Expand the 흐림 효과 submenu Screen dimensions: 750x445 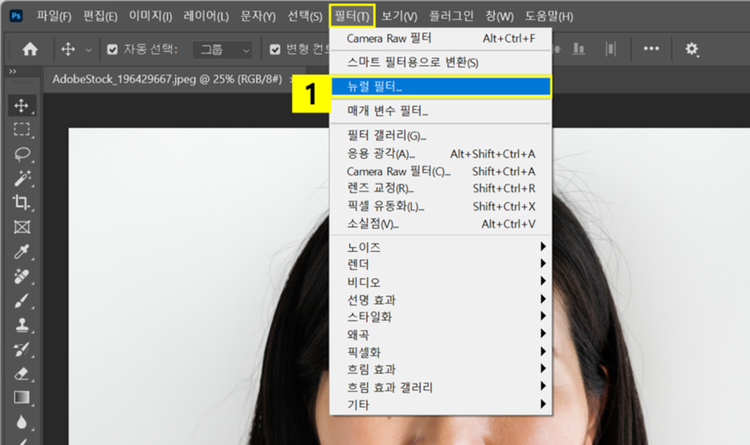point(441,369)
